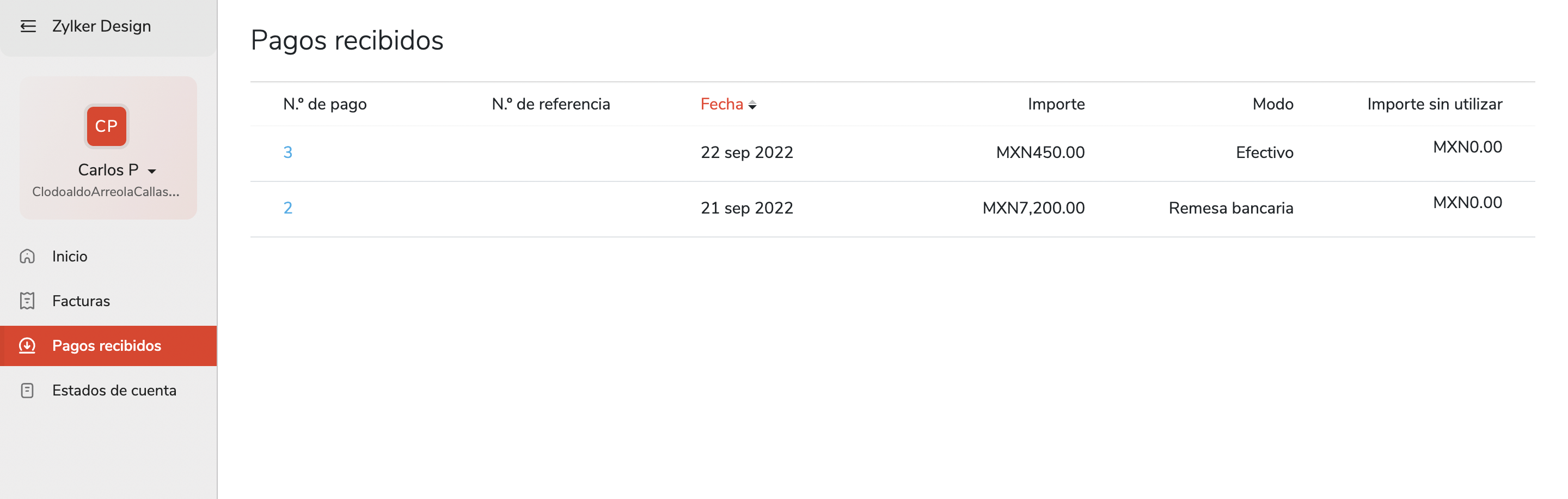This screenshot has height=499, width=1568.
Task: Navigate to Estados de cuenta
Action: (x=114, y=390)
